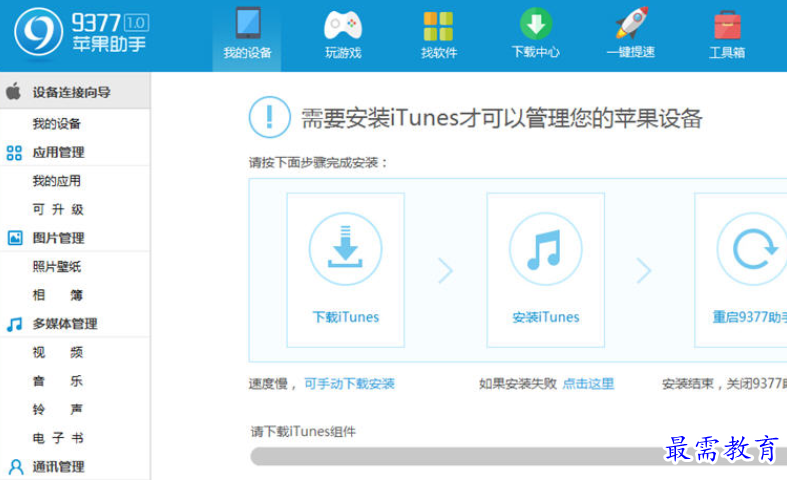Click the arrow between download and install
The width and height of the screenshot is (787, 480).
[445, 271]
